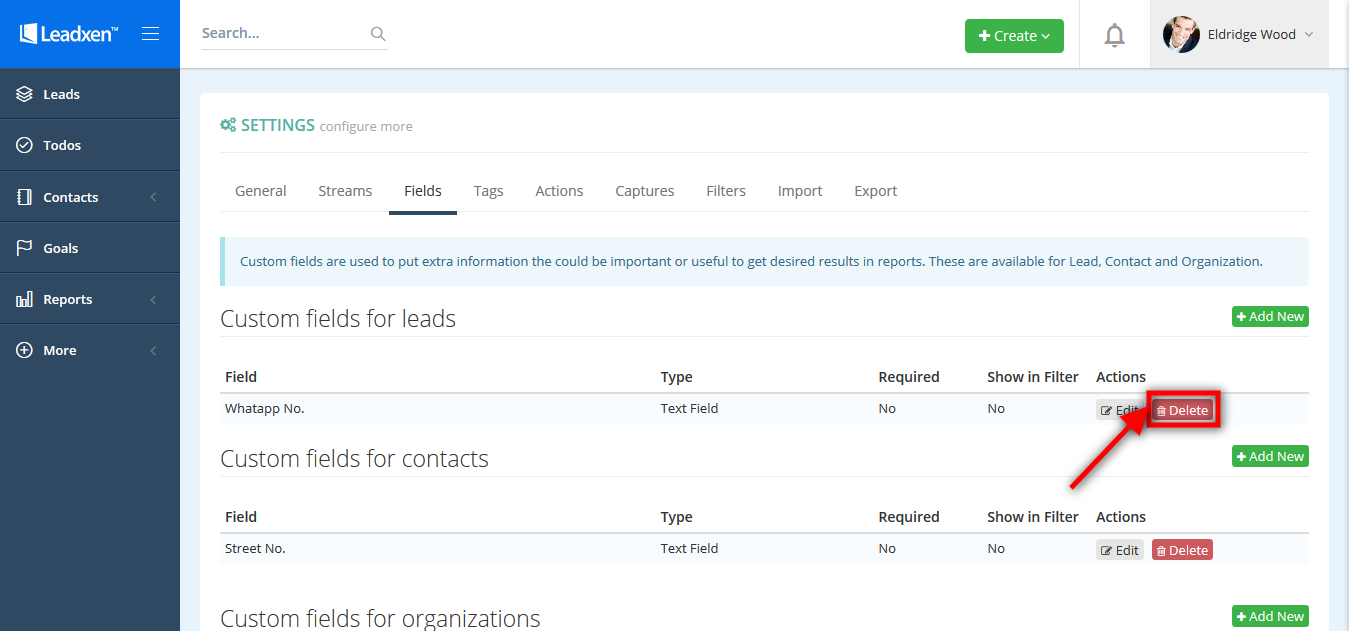Click the Todos checkmark icon

point(25,145)
